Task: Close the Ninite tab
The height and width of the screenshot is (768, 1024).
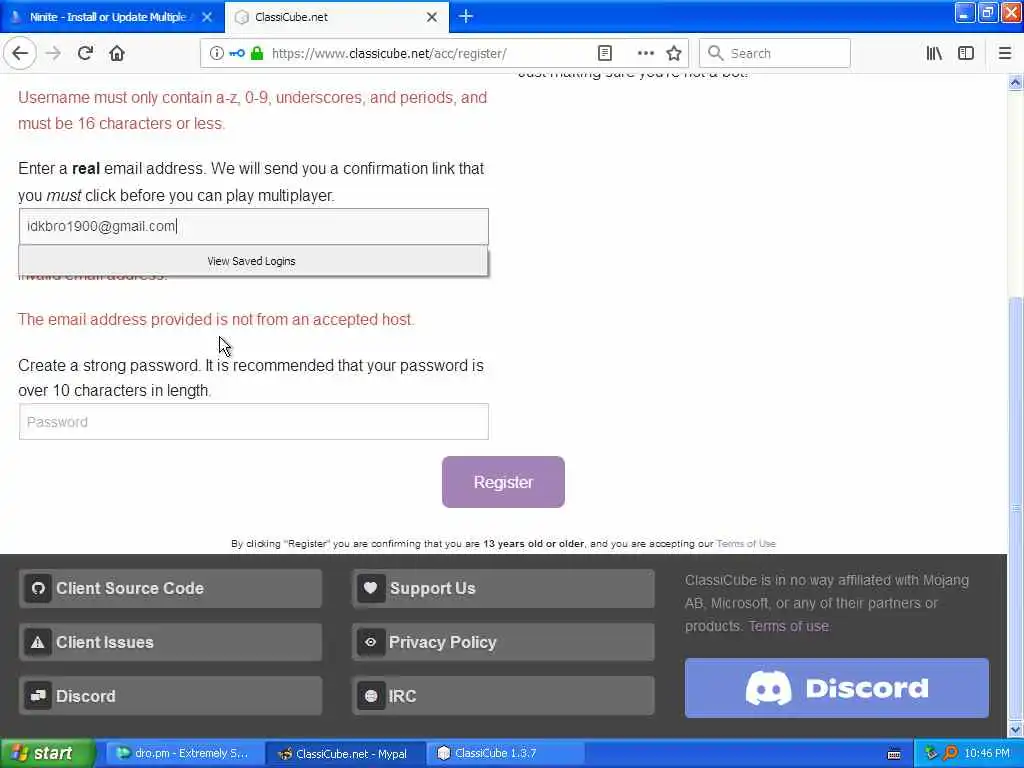Action: click(x=207, y=17)
